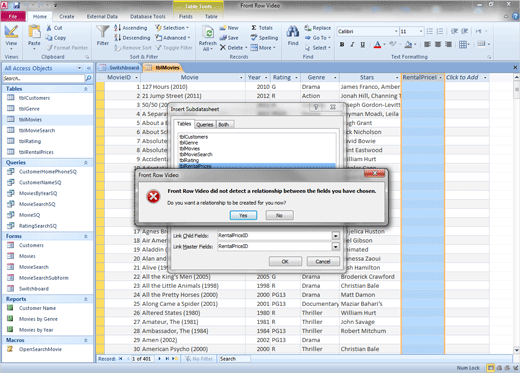Open the MovieSearchSQ query

pos(37,204)
